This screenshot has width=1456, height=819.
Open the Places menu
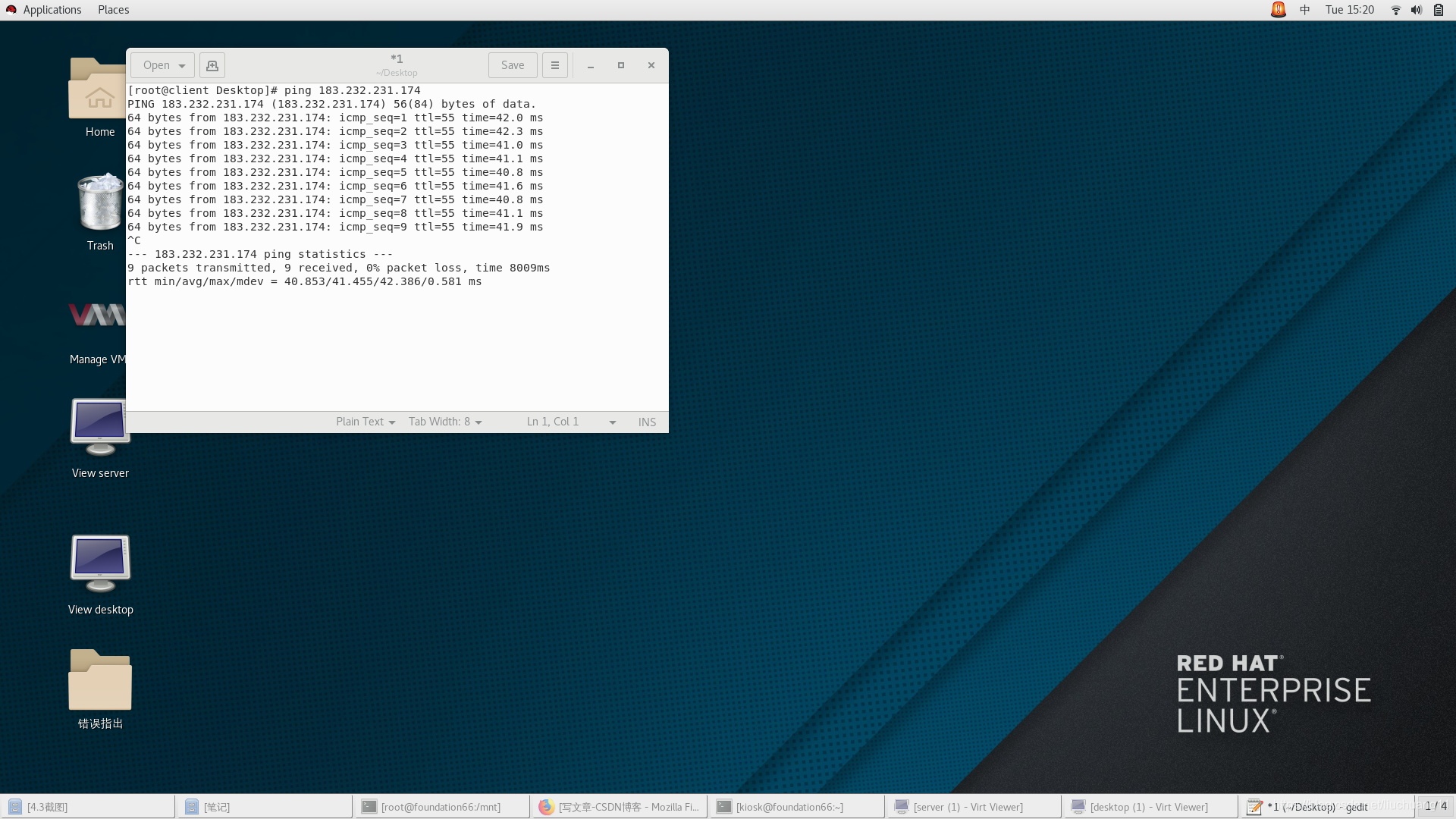(113, 10)
